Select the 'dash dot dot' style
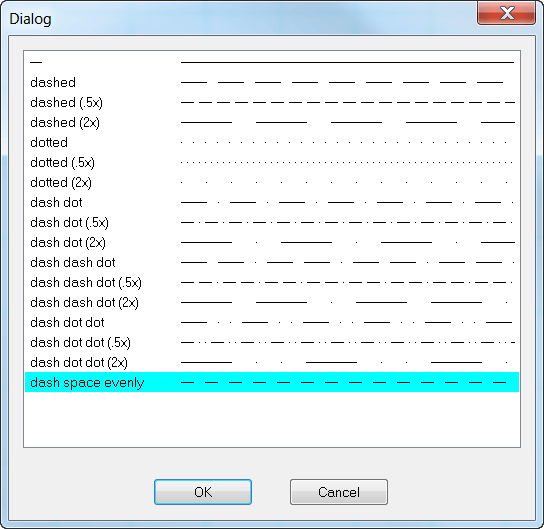Screen dimensions: 544x529 pos(272,323)
